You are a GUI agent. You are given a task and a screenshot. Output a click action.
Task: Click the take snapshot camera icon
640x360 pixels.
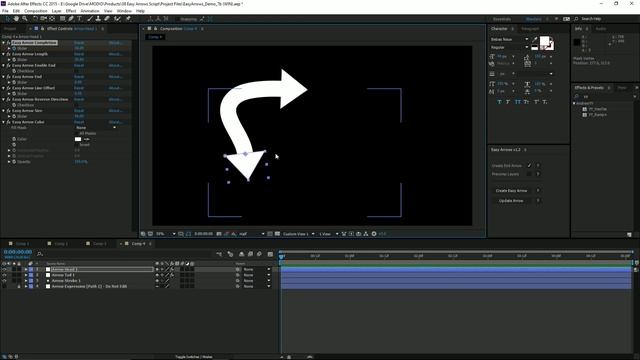219,234
